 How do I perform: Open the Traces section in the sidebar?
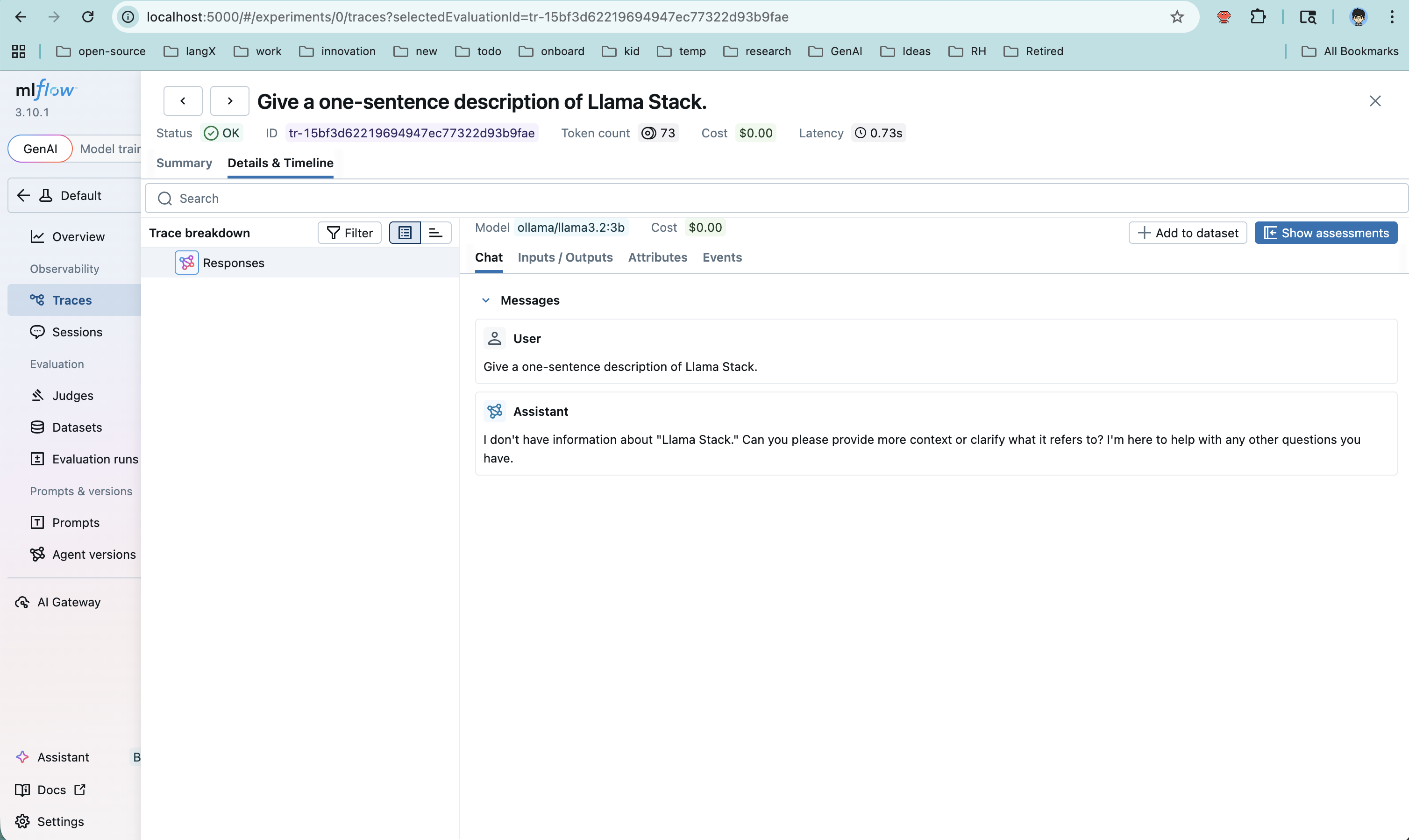click(72, 300)
